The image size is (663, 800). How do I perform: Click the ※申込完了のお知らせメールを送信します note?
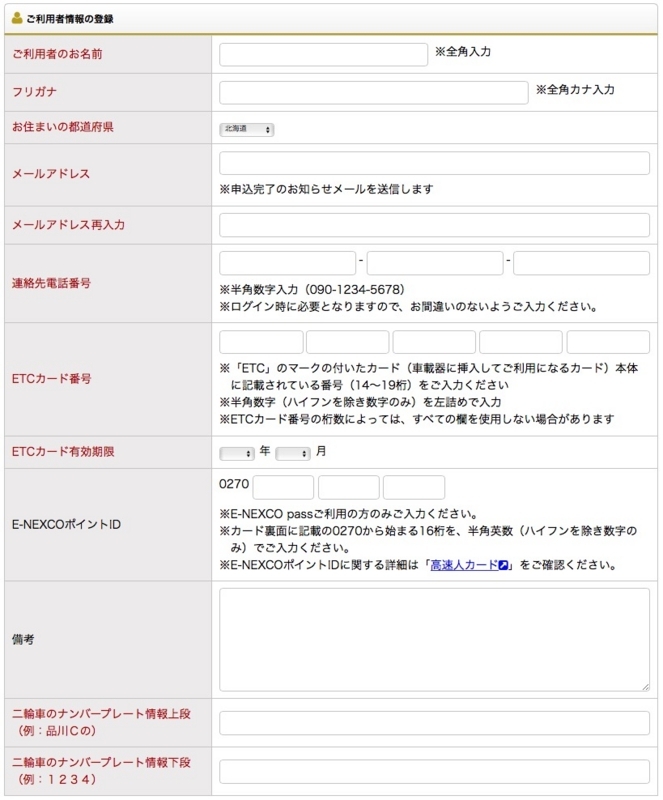326,189
